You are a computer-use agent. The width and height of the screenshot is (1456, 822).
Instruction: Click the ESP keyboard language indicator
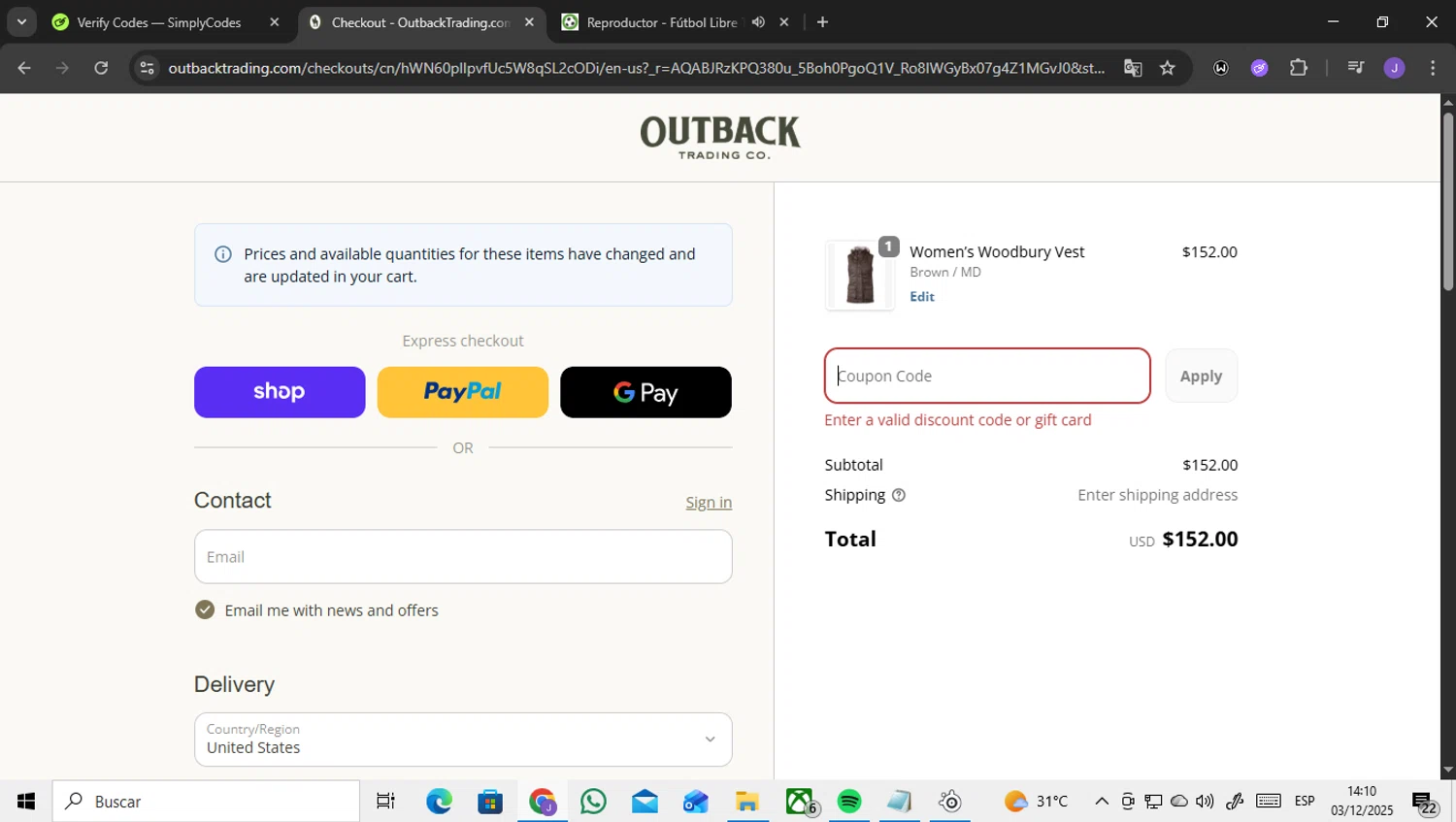pyautogui.click(x=1305, y=802)
